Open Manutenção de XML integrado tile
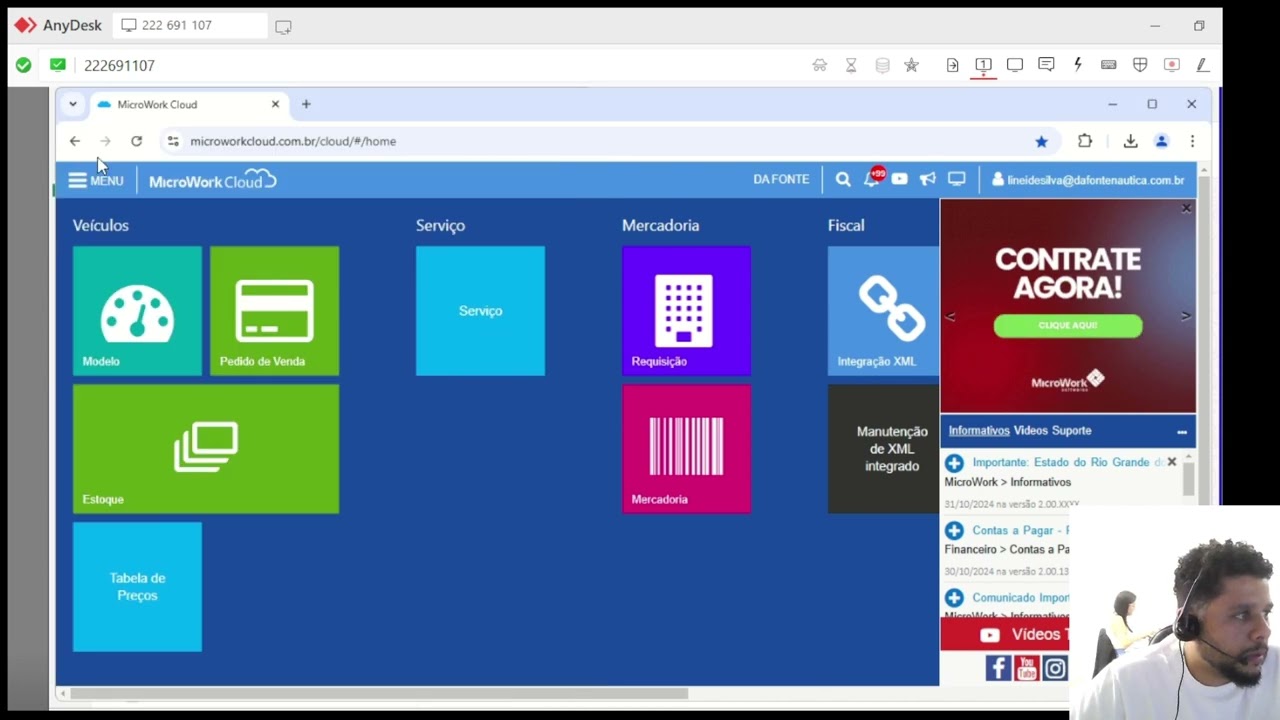The height and width of the screenshot is (720, 1280). point(884,449)
